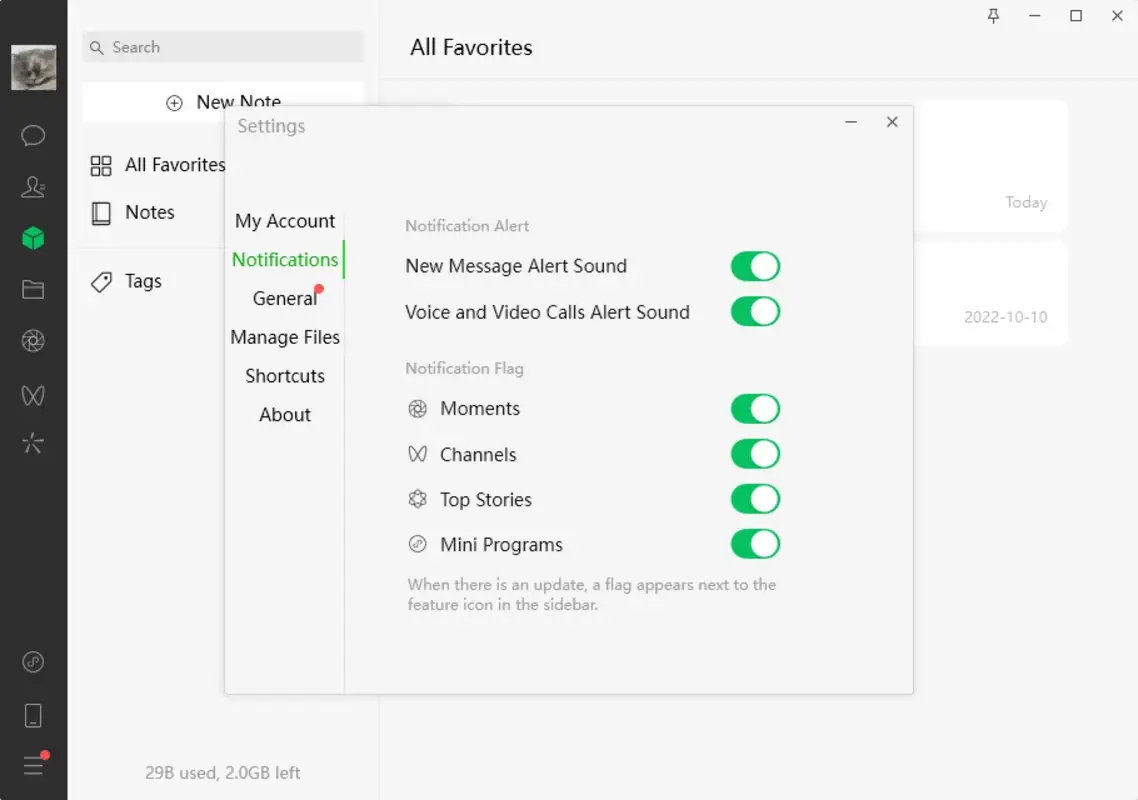This screenshot has width=1138, height=800.
Task: Turn off Voice and Video Calls Alert Sound
Action: coord(755,311)
